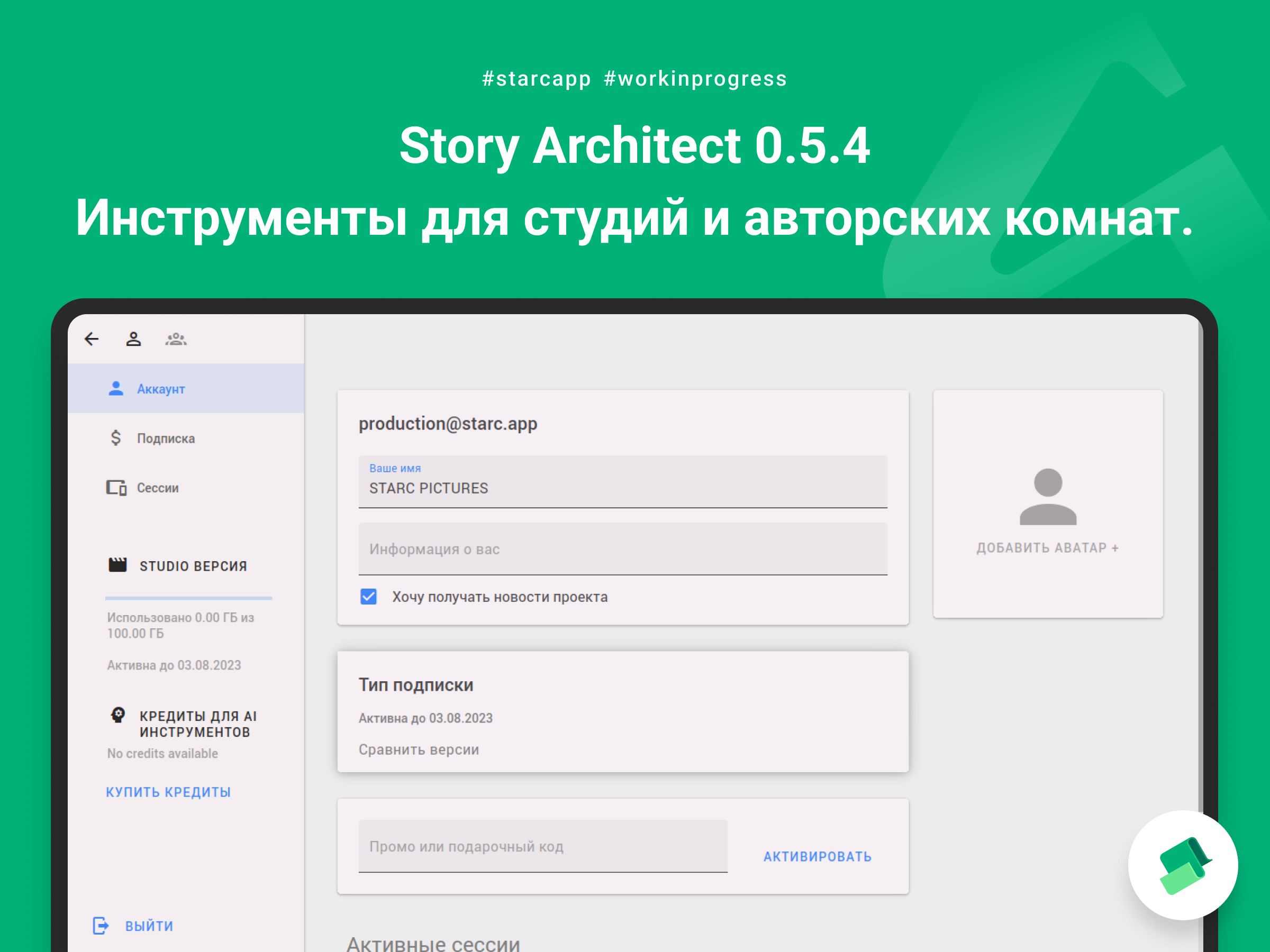The image size is (1270, 952).
Task: Open the personal account profile icon
Action: 134,339
